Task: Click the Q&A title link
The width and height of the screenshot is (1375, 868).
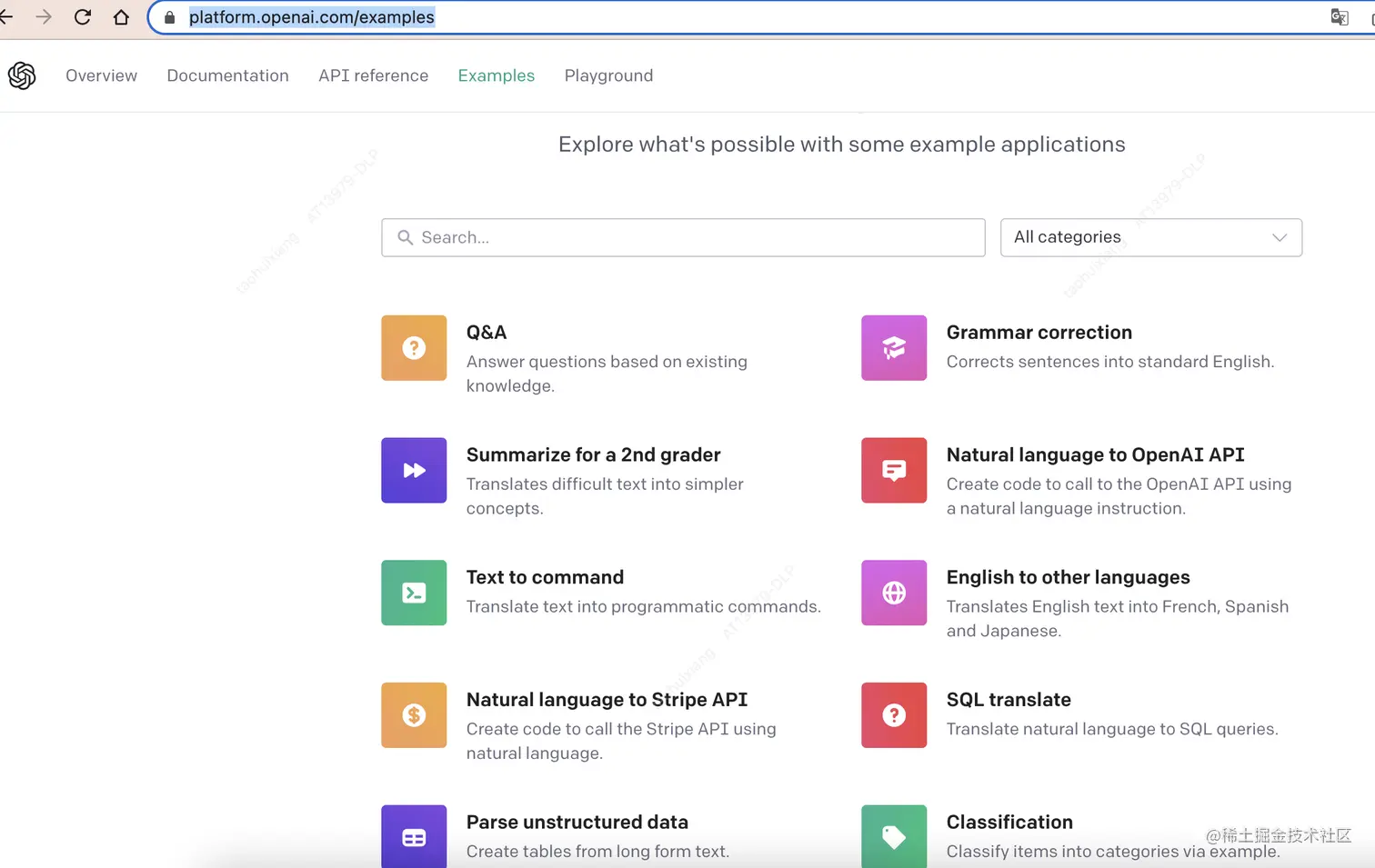Action: point(487,333)
